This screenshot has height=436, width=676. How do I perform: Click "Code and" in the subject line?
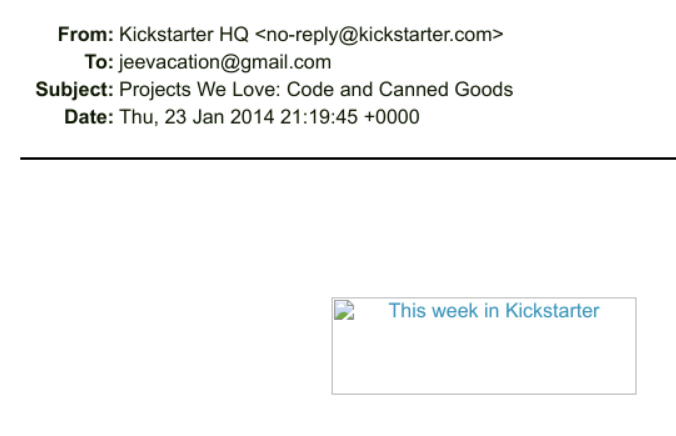[329, 90]
